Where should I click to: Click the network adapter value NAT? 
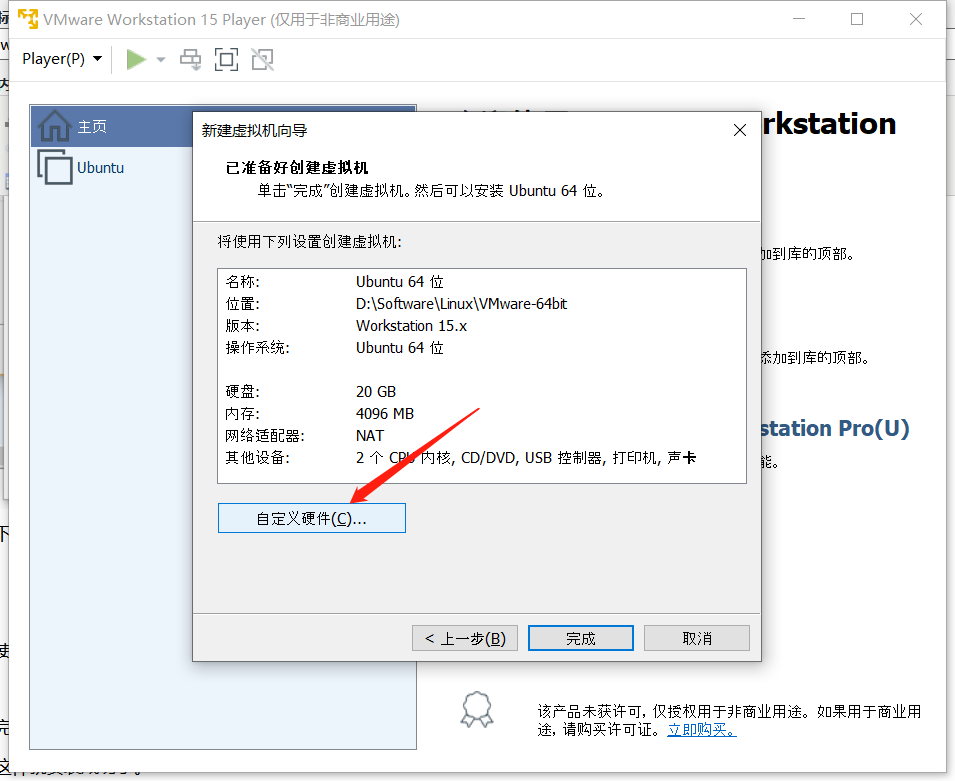tap(370, 435)
